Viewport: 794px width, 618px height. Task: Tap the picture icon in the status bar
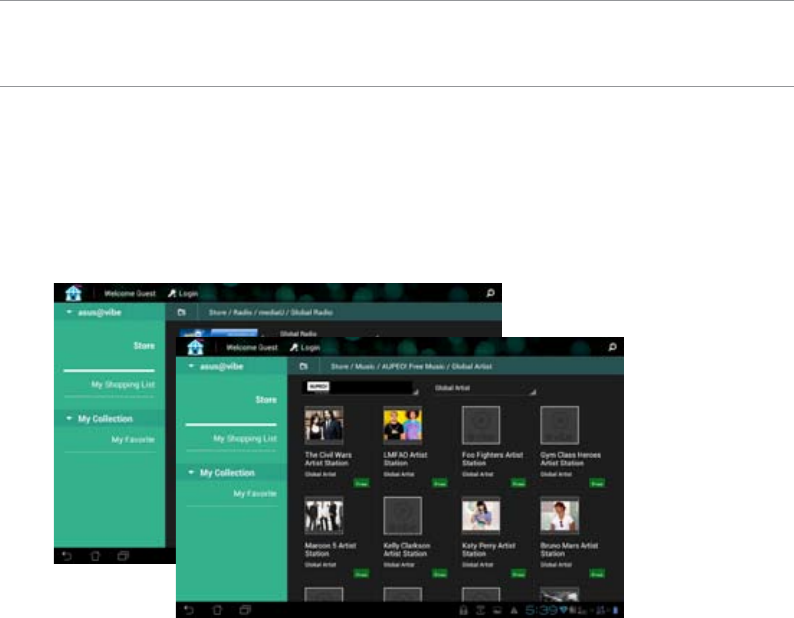(497, 610)
